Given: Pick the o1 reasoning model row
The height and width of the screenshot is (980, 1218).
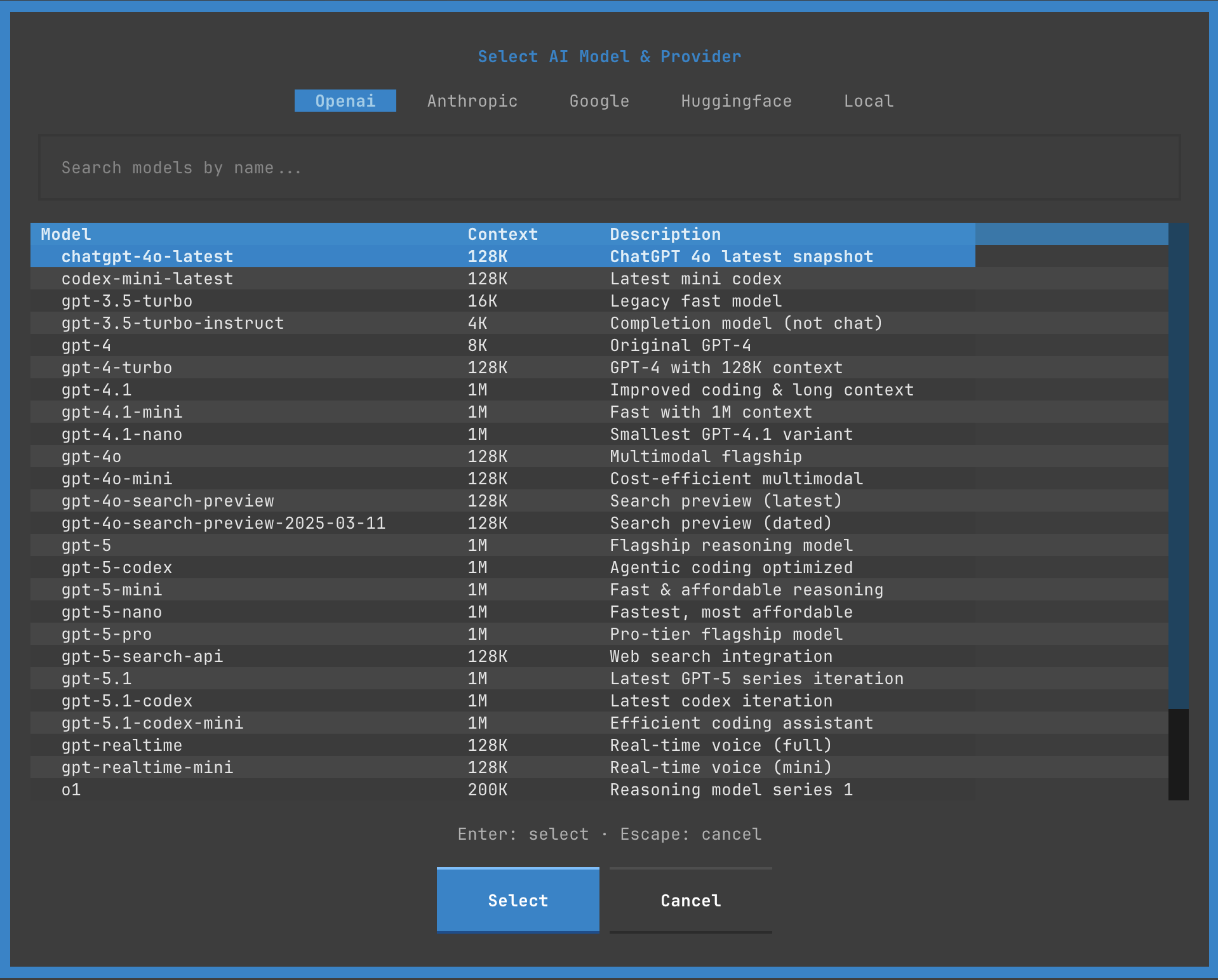Looking at the screenshot, I should click(x=71, y=790).
